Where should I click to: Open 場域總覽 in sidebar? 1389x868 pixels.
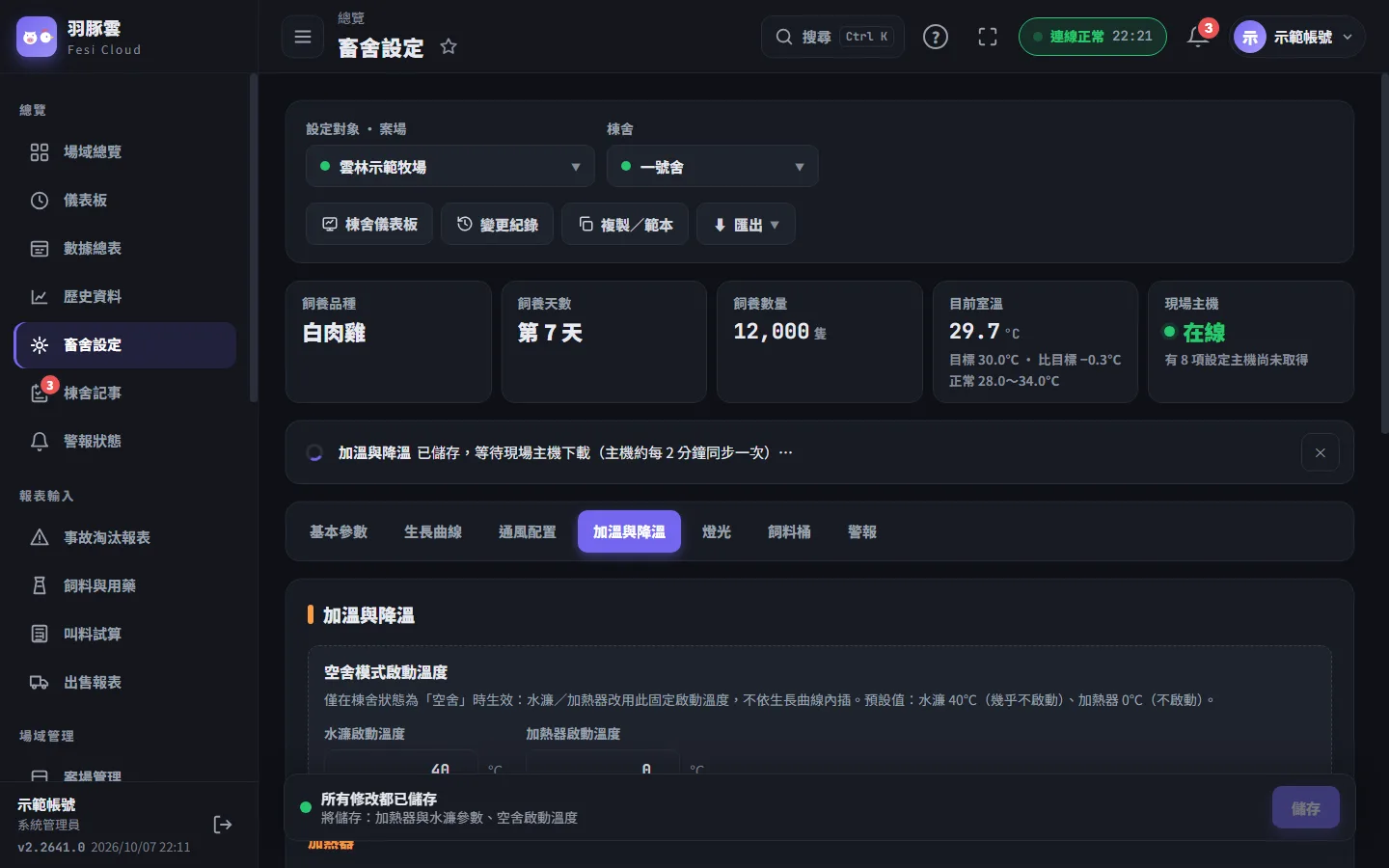pos(125,152)
